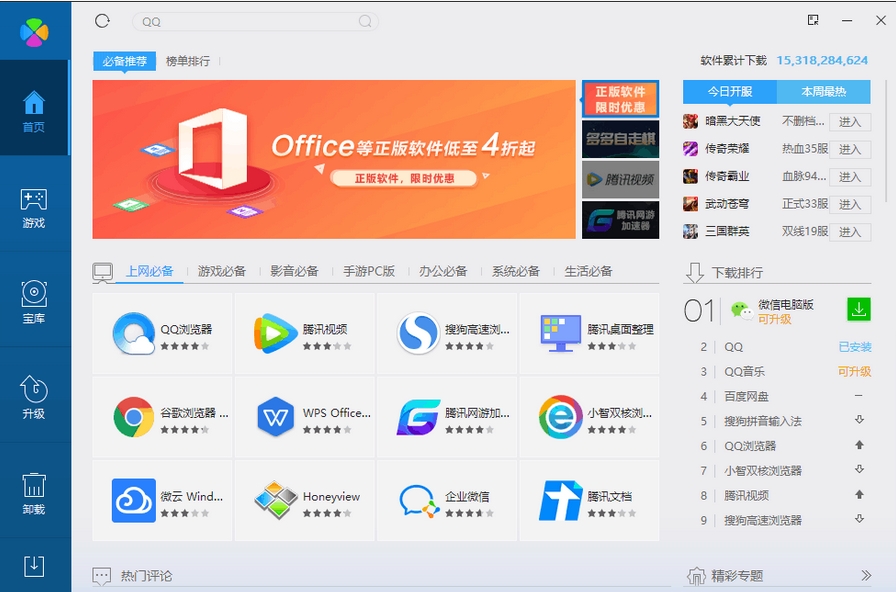Click the search magnifier icon

[x=365, y=22]
